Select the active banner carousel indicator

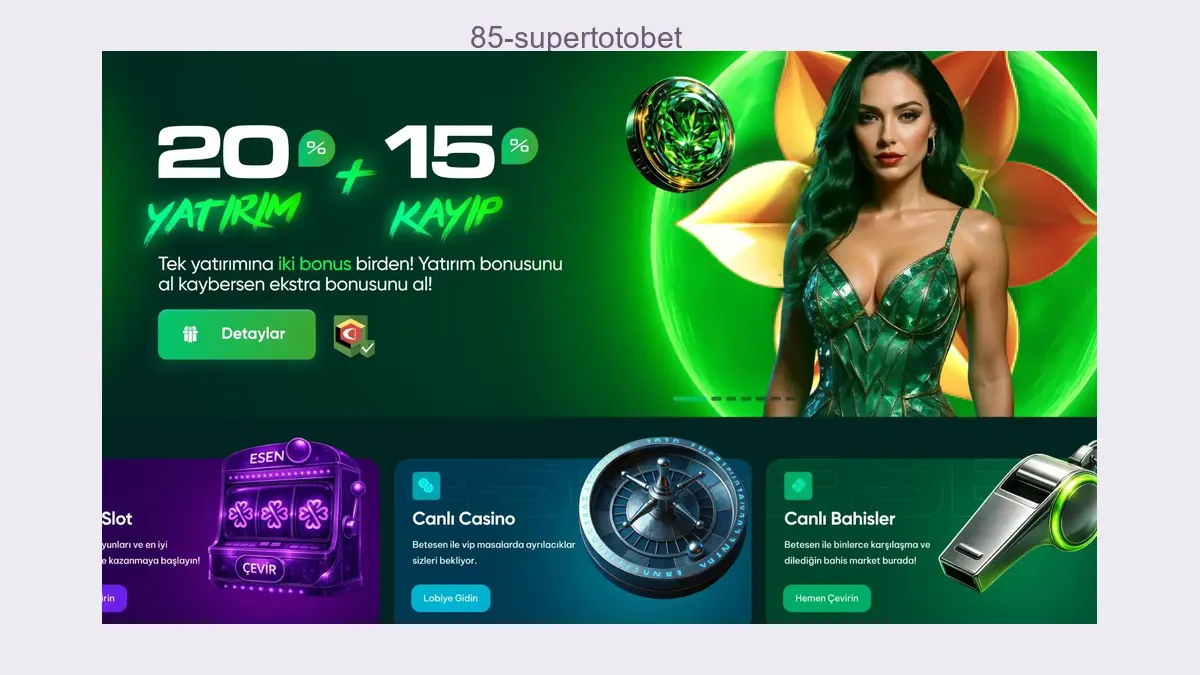(x=689, y=398)
